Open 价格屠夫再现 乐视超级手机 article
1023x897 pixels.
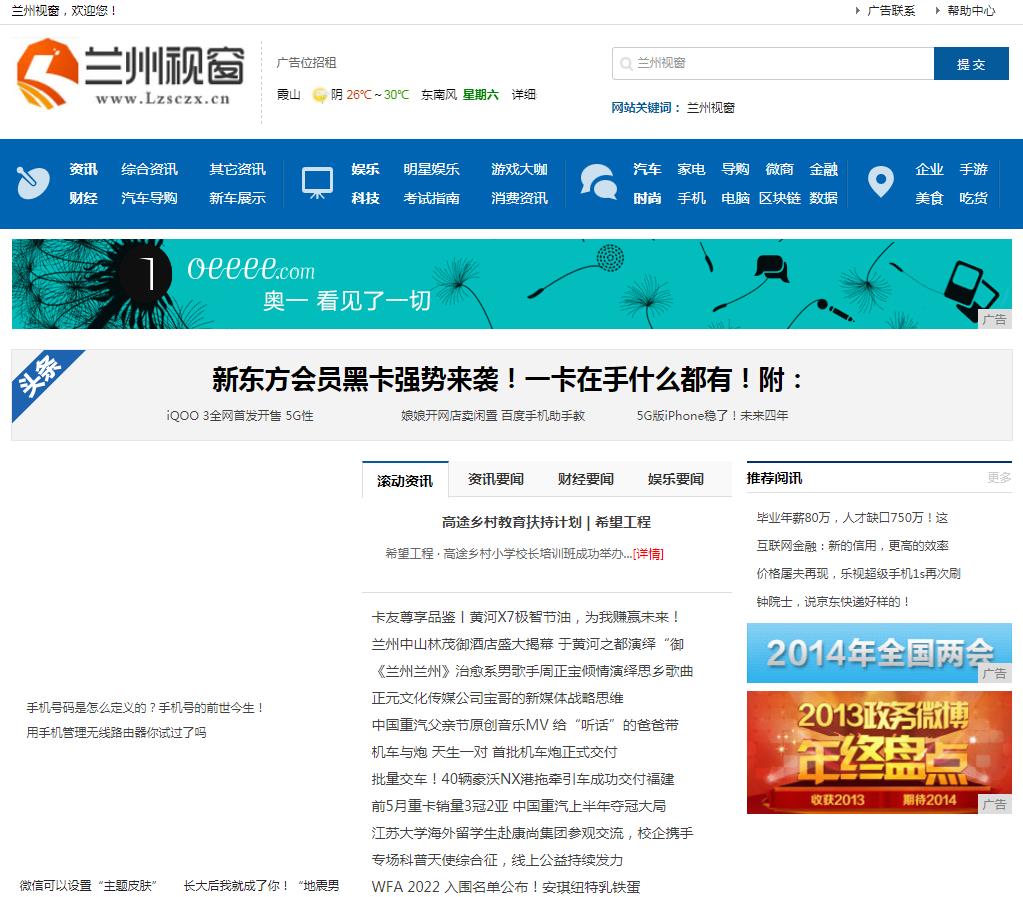click(x=859, y=573)
